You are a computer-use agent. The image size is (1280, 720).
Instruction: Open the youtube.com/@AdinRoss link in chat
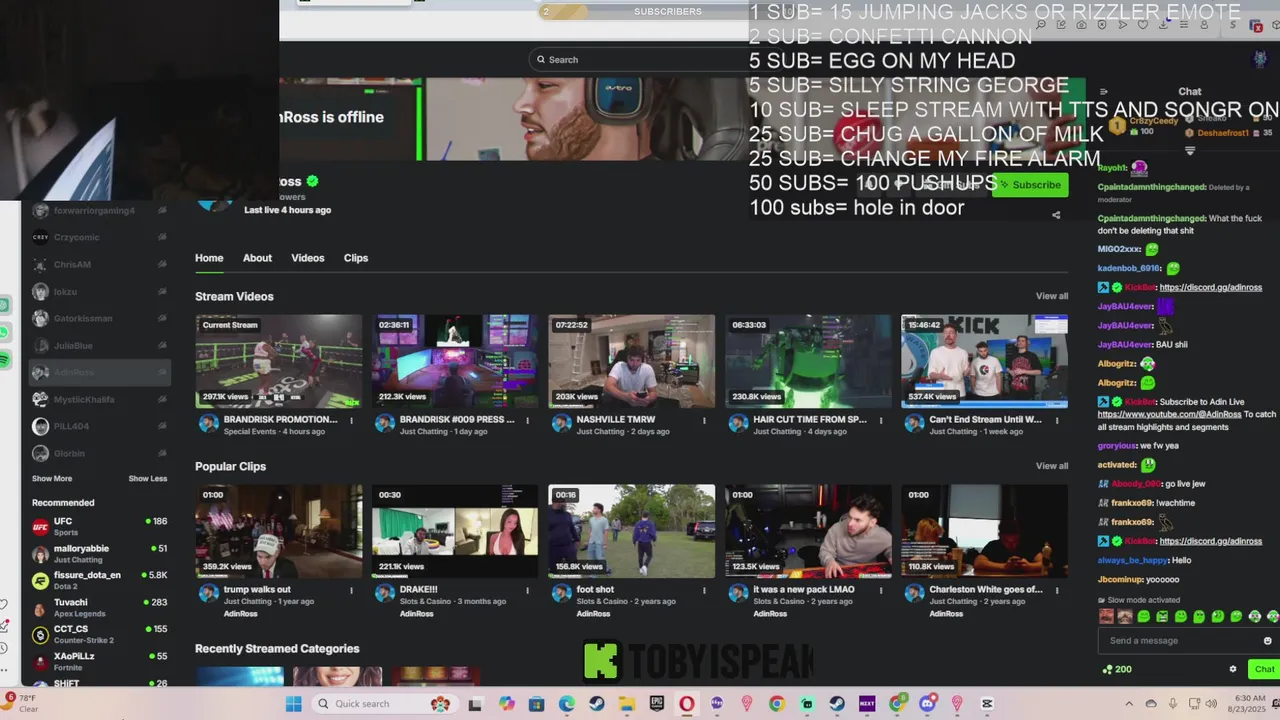coord(1169,414)
